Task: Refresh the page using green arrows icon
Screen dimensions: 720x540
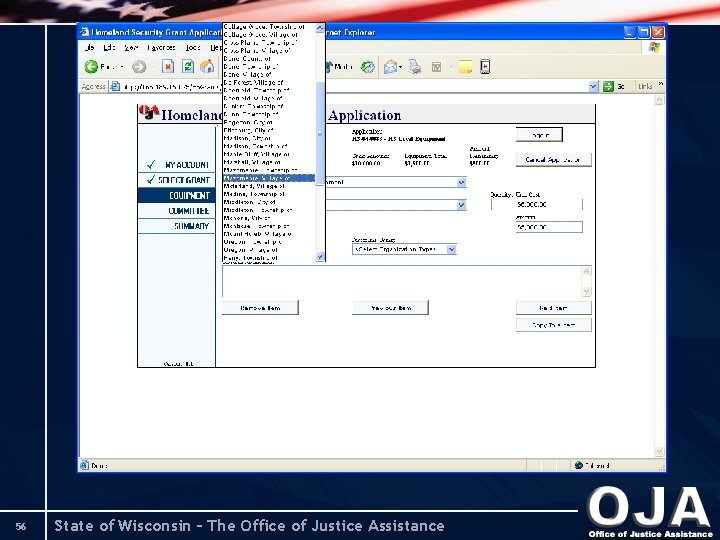Action: pyautogui.click(x=188, y=67)
